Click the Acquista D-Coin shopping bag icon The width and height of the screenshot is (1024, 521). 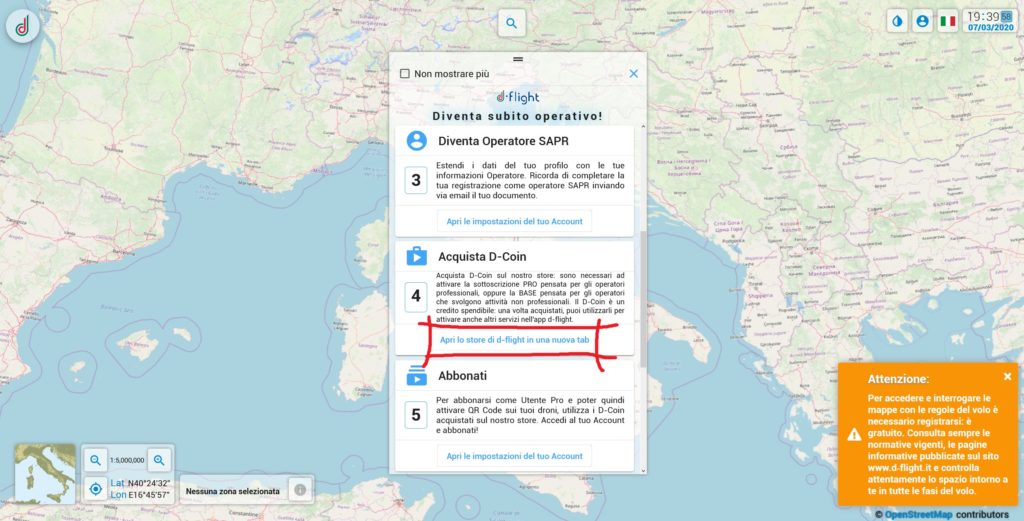pyautogui.click(x=417, y=256)
